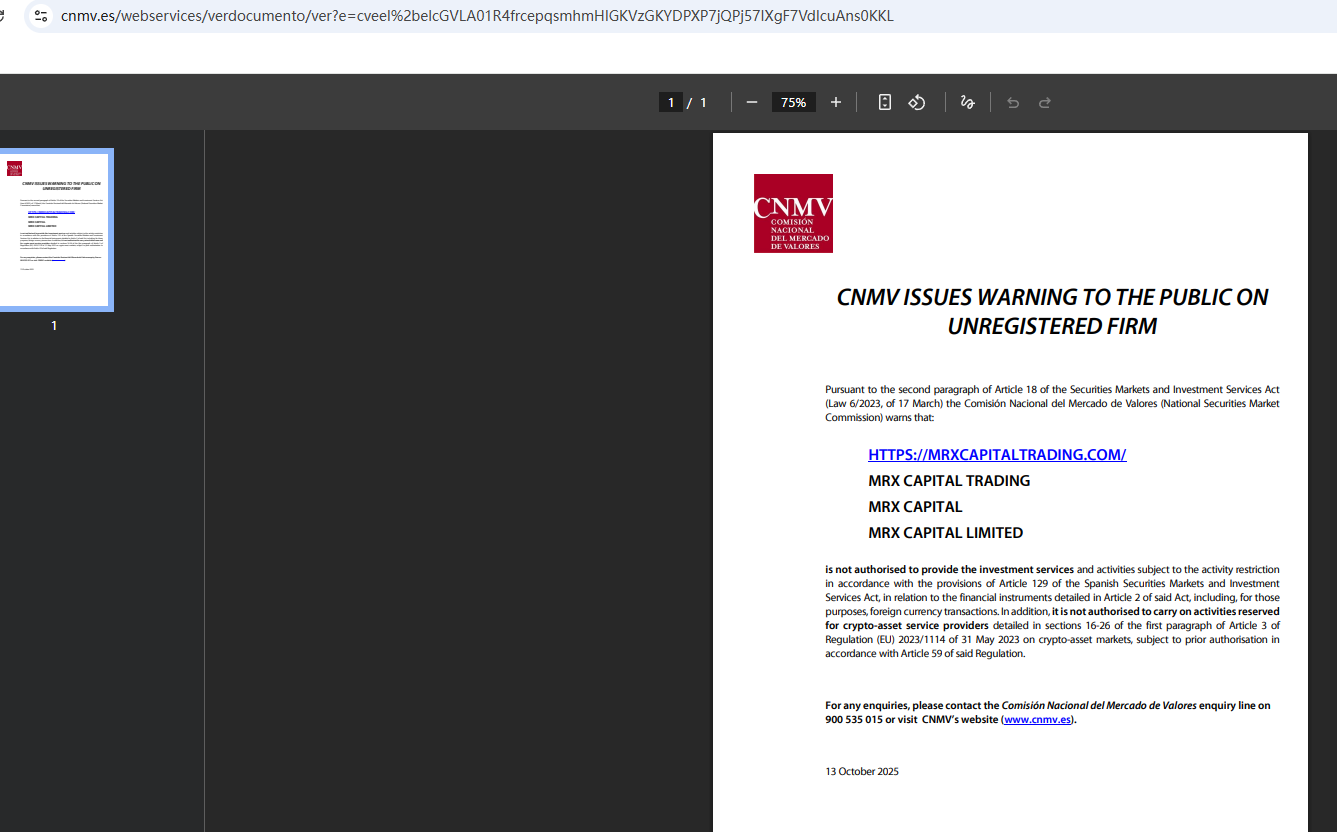This screenshot has height=832, width=1337.
Task: Activate the draw annotation tool
Action: coord(967,102)
